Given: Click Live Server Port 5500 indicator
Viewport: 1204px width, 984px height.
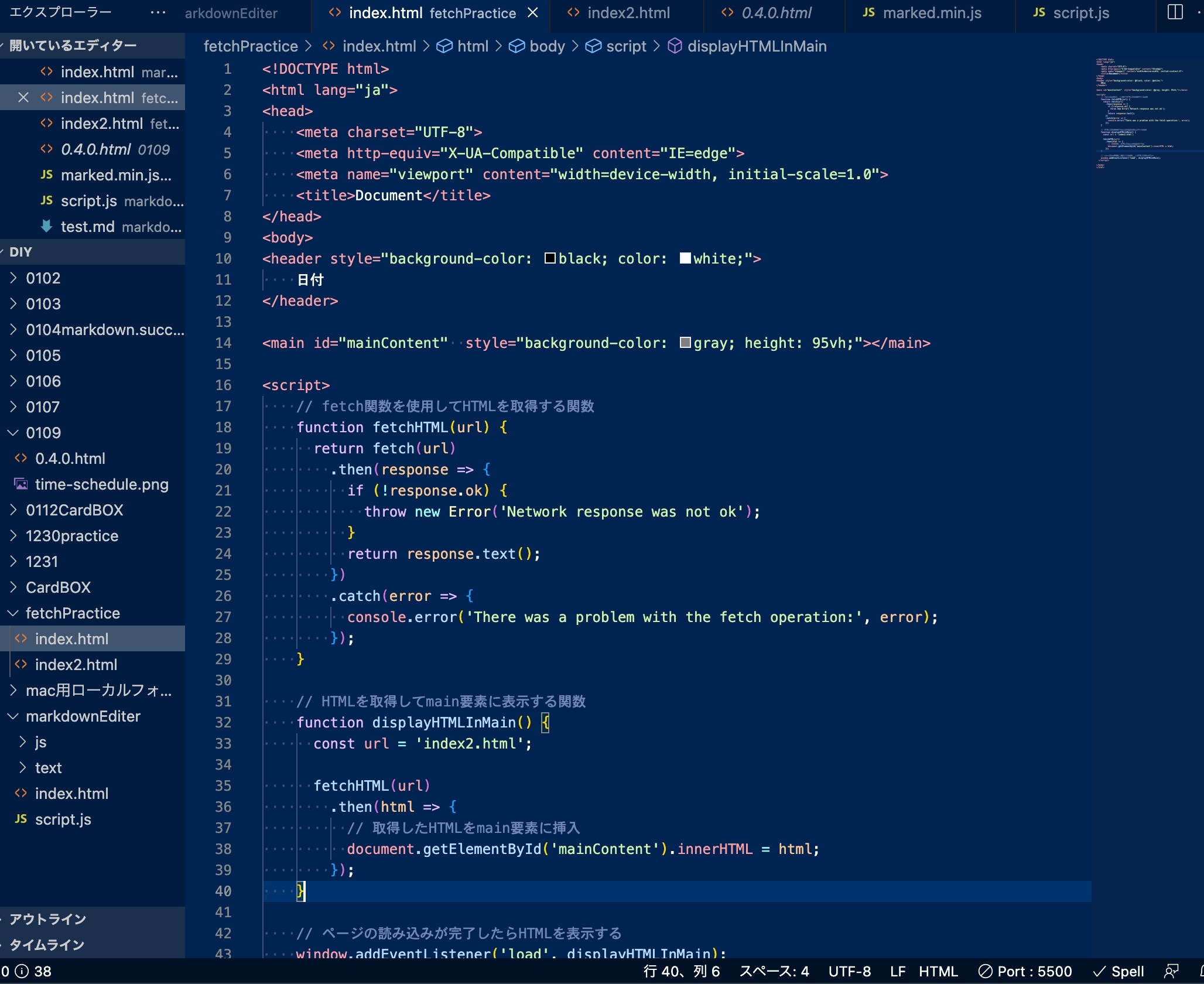Looking at the screenshot, I should point(1026,971).
